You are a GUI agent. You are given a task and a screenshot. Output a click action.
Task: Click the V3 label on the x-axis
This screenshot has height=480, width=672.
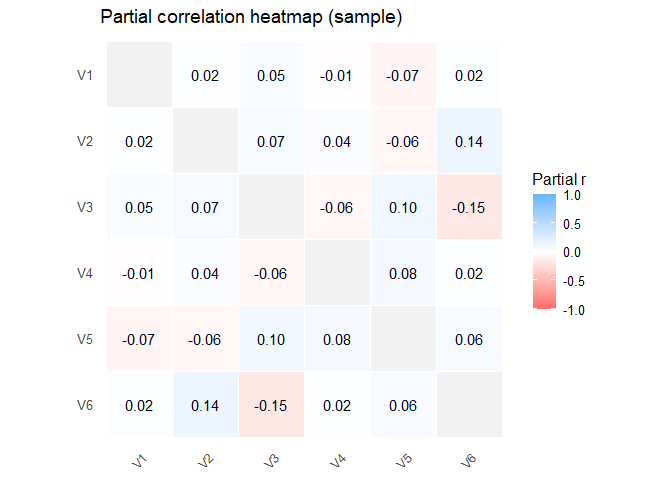click(x=271, y=461)
